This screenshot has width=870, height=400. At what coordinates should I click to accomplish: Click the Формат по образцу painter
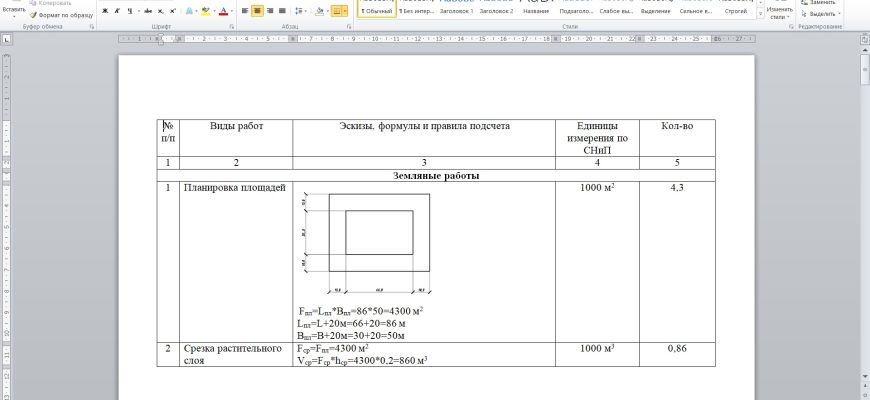click(62, 16)
